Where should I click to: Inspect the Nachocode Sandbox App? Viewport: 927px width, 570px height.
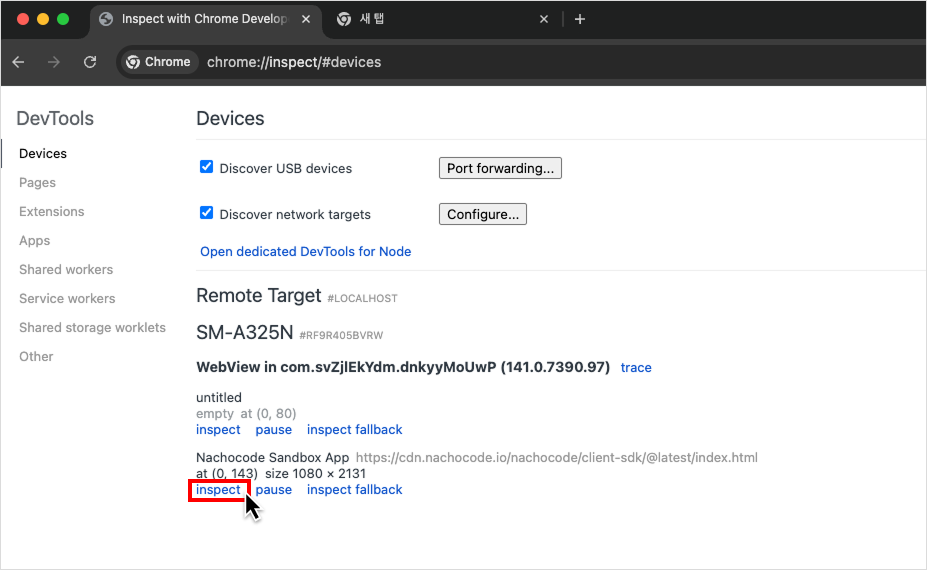point(218,489)
